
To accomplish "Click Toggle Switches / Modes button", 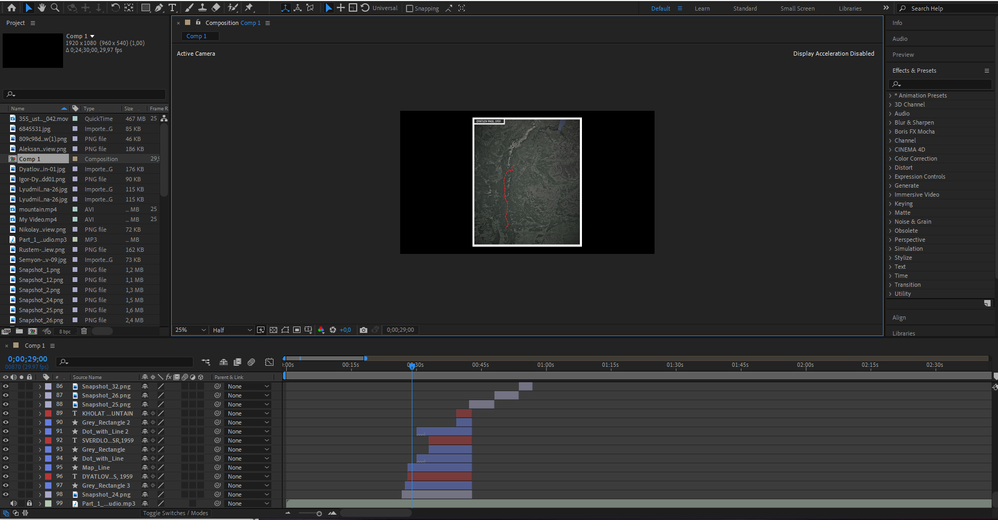I will pyautogui.click(x=175, y=513).
